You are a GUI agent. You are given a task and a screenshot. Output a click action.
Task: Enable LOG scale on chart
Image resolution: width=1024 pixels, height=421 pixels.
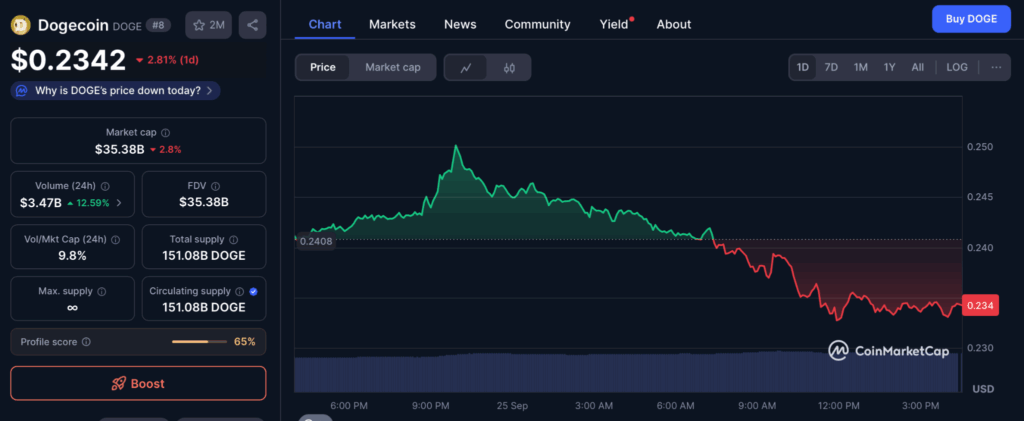click(x=957, y=67)
